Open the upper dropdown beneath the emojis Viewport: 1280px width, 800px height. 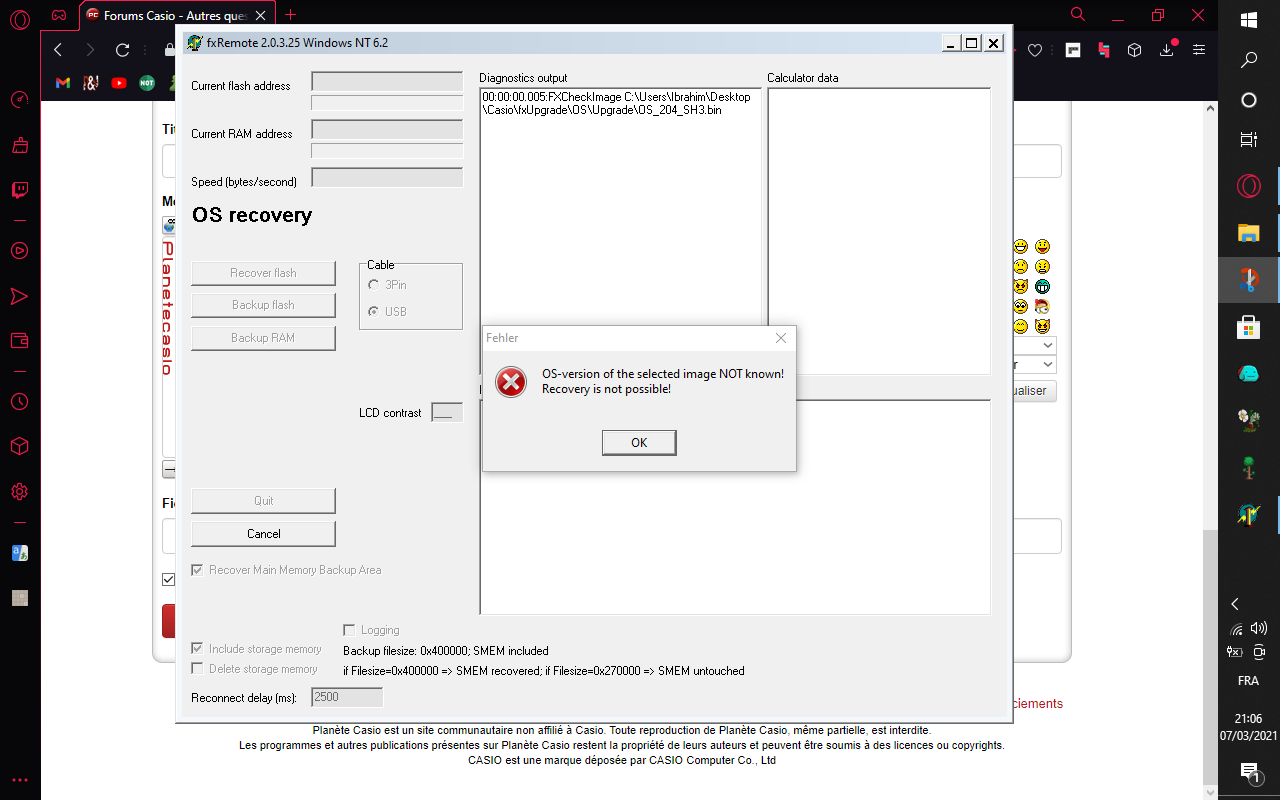point(1035,345)
